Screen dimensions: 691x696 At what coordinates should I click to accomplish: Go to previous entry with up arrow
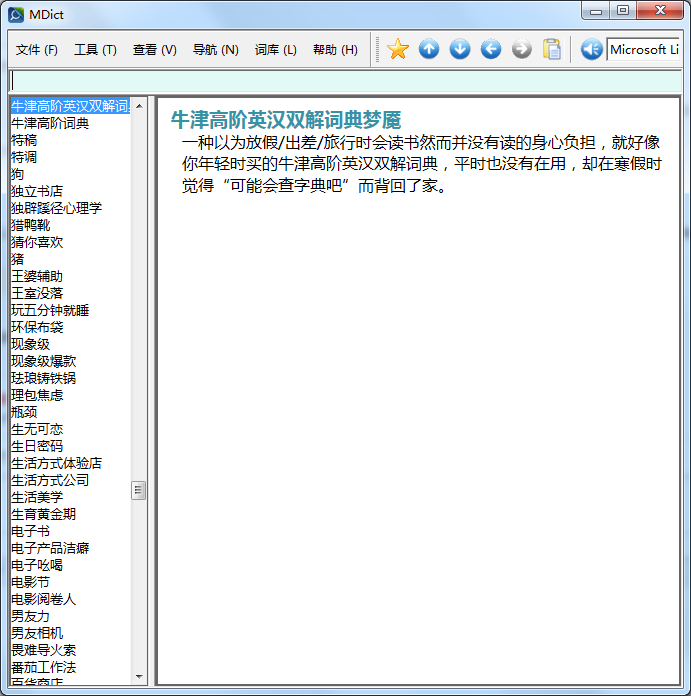click(x=429, y=49)
